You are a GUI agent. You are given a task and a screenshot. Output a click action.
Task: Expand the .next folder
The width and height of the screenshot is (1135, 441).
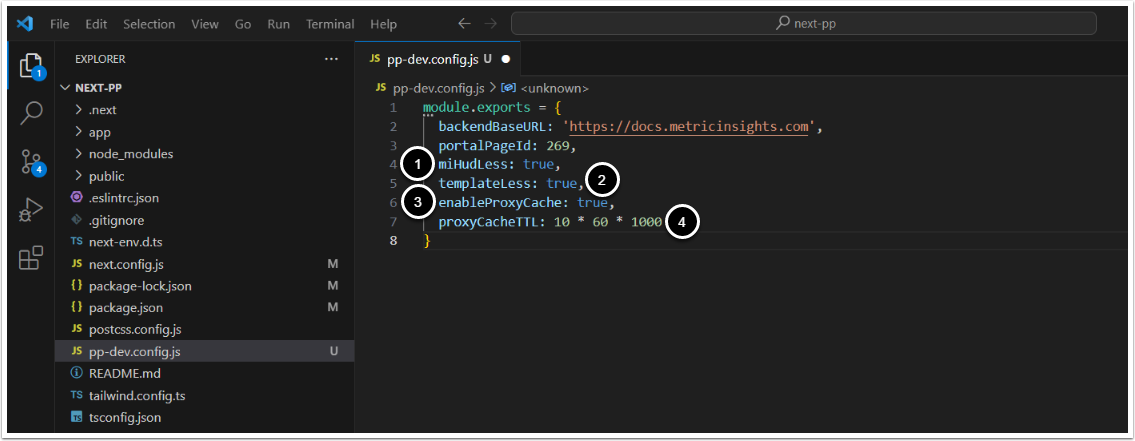[102, 110]
